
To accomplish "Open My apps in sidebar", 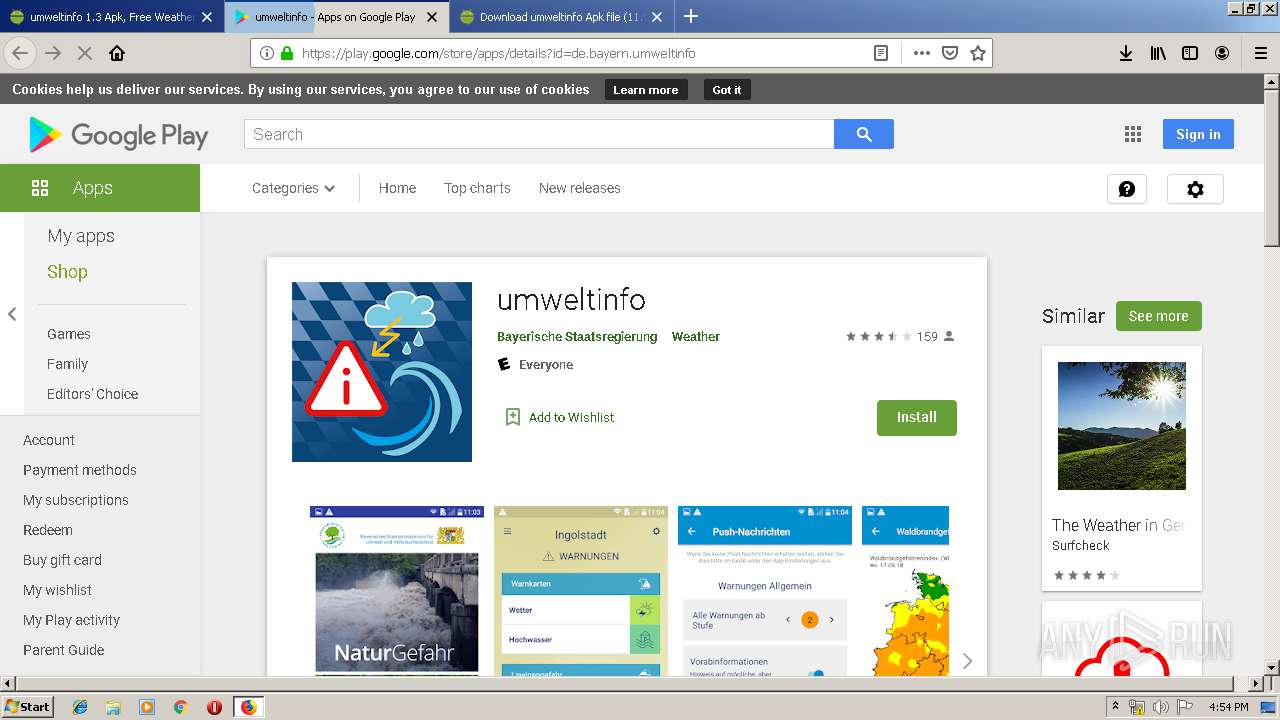I will coord(81,236).
